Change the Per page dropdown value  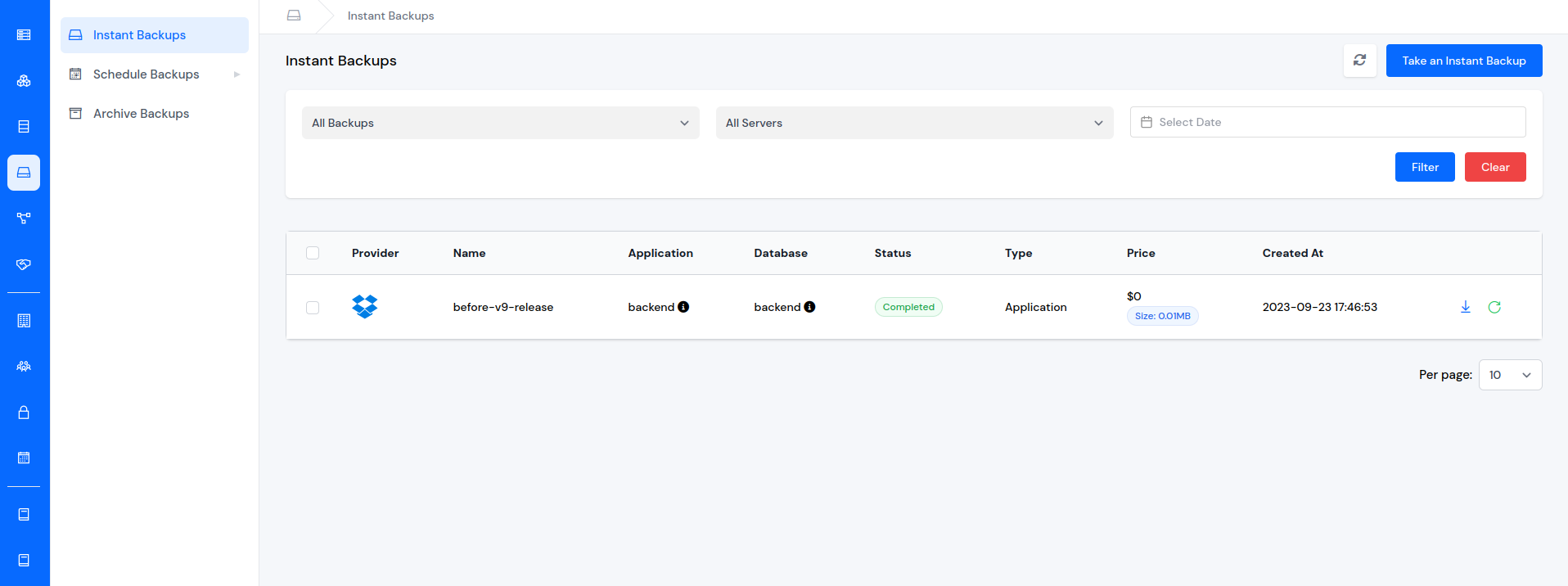coord(1510,375)
